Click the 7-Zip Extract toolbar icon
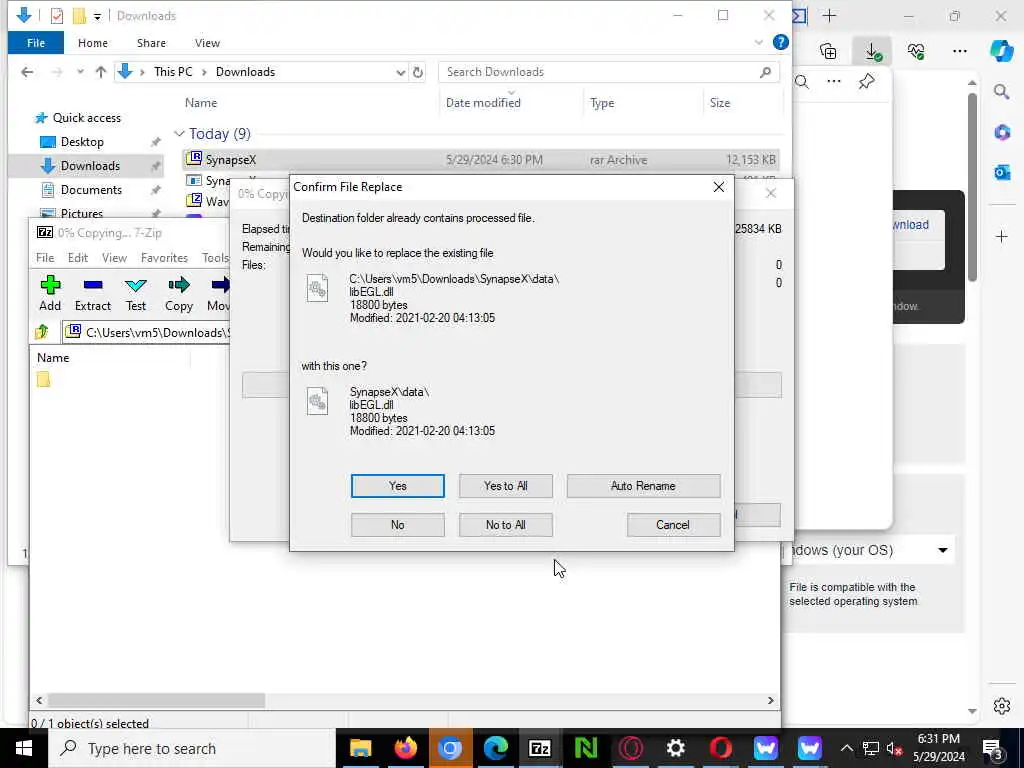This screenshot has height=768, width=1024. [93, 293]
